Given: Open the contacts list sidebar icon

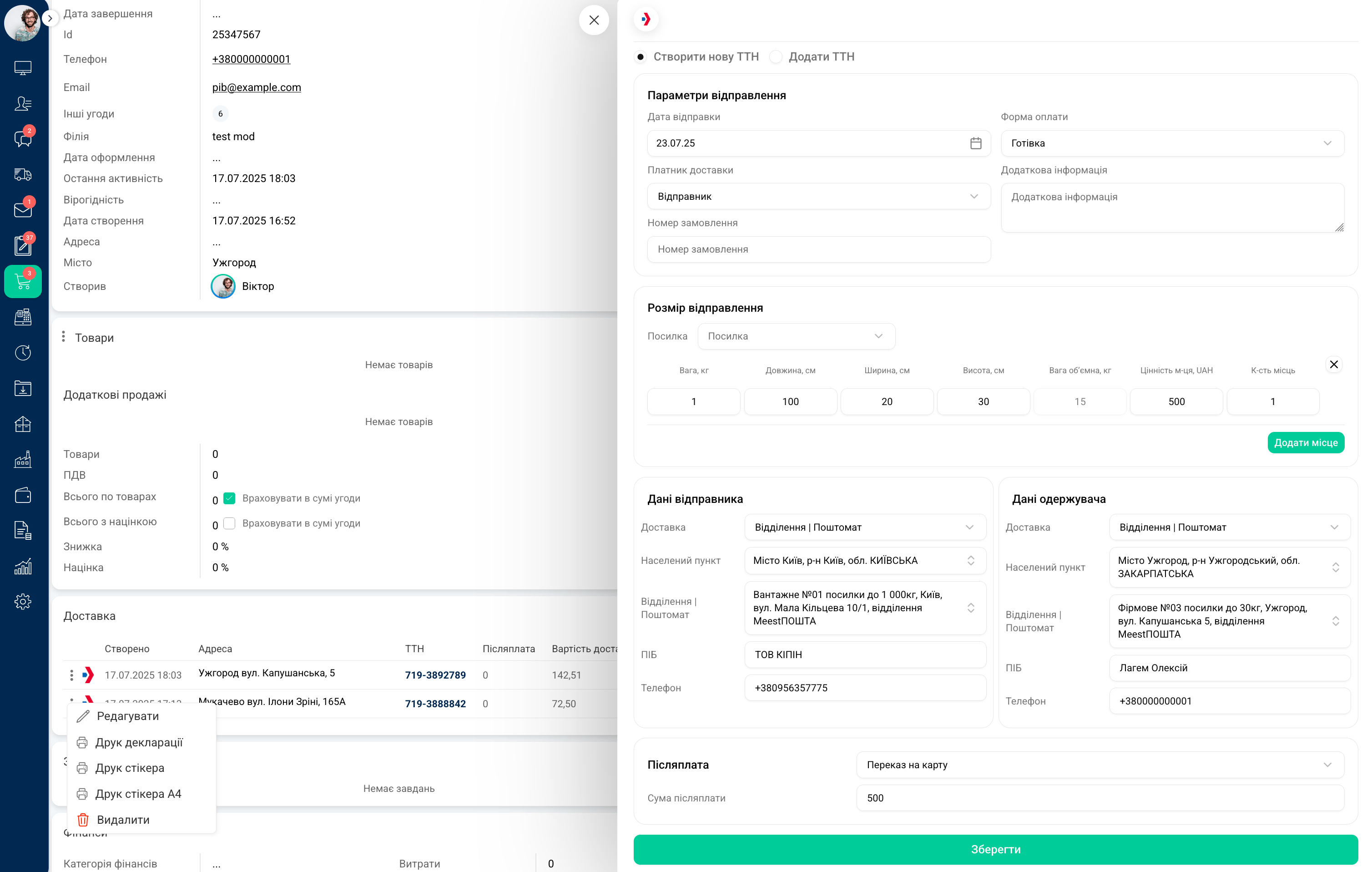Looking at the screenshot, I should coord(23,104).
